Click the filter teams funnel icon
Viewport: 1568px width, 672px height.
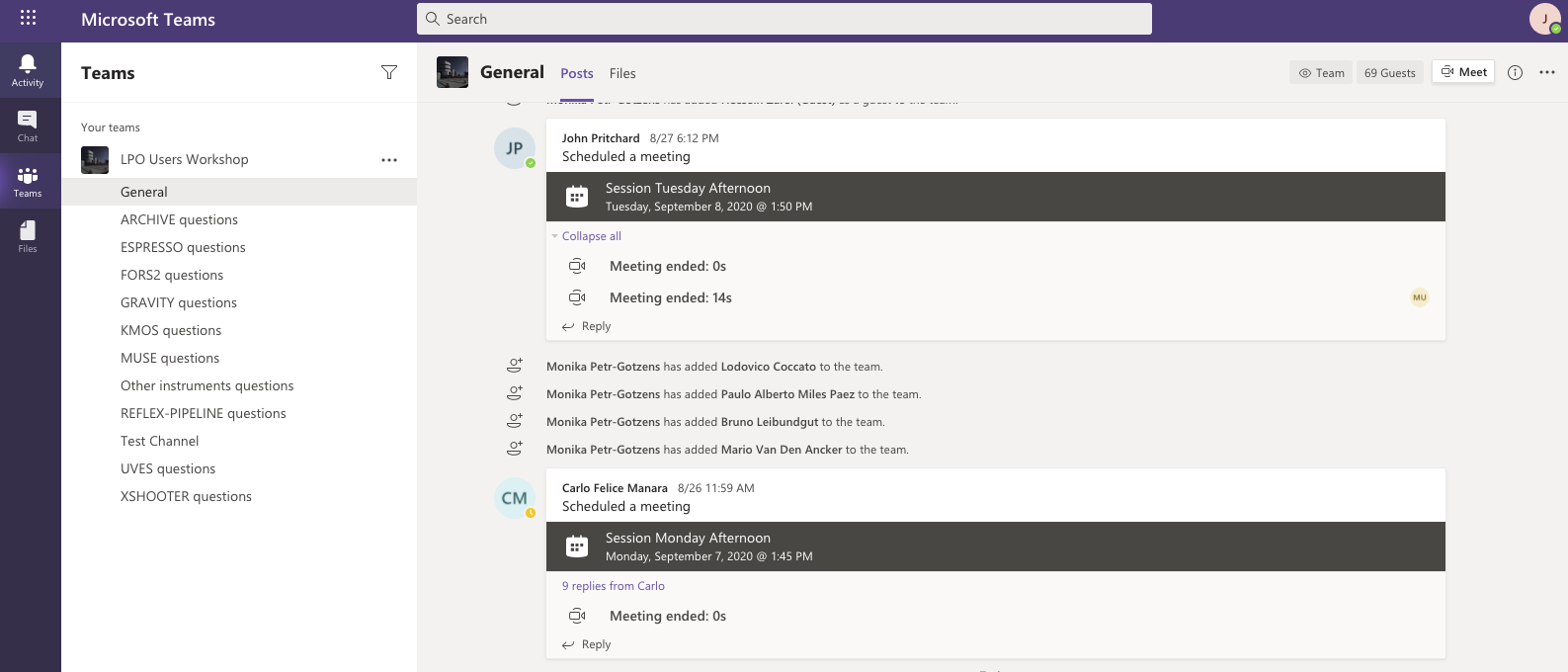point(389,72)
